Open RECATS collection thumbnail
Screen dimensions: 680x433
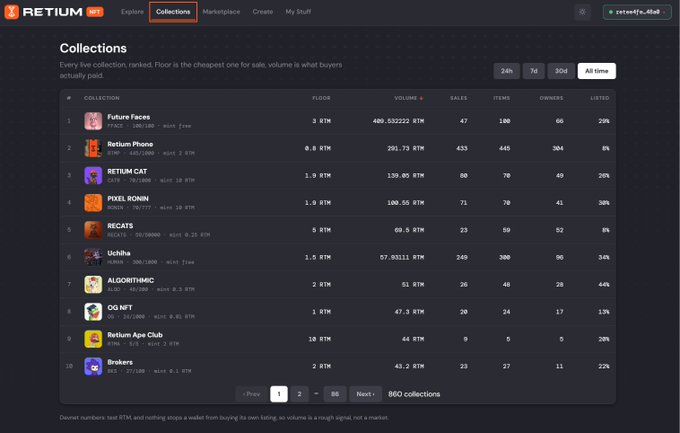(x=93, y=230)
